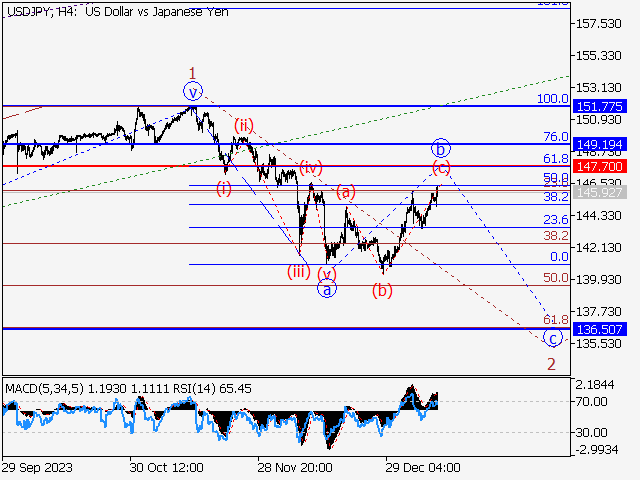Select the 136.507 blue price label
Image resolution: width=640 pixels, height=480 pixels.
[599, 329]
